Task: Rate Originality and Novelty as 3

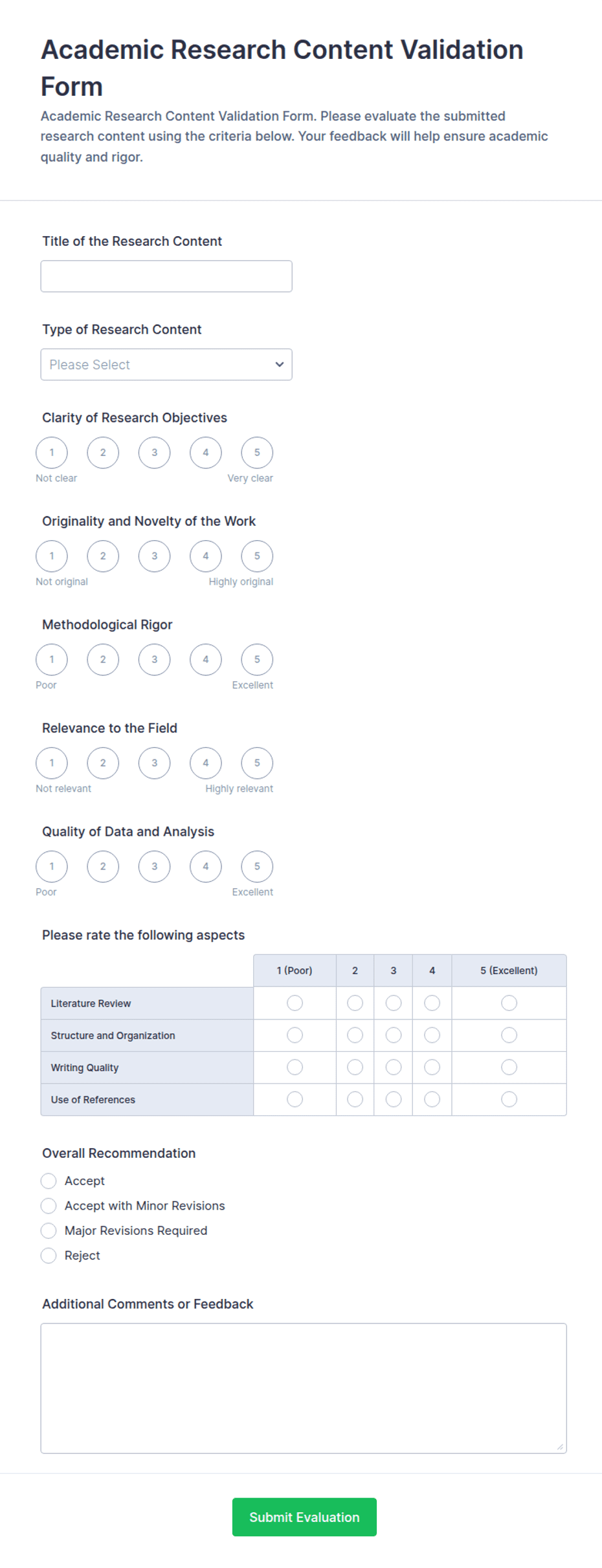Action: [x=154, y=556]
